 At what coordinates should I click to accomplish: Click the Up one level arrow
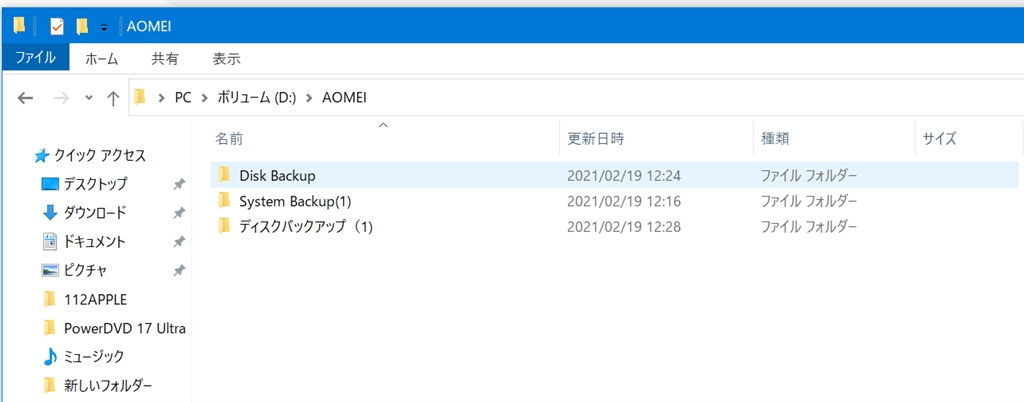click(x=113, y=98)
